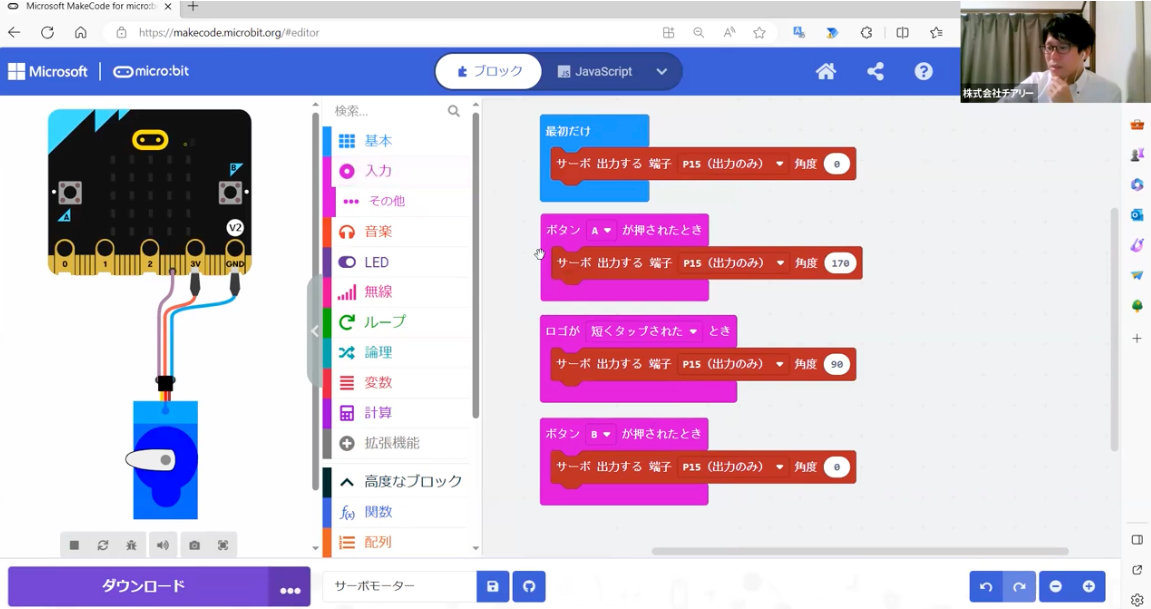Image resolution: width=1151 pixels, height=609 pixels.
Task: Open 入力 block category
Action: click(x=396, y=171)
